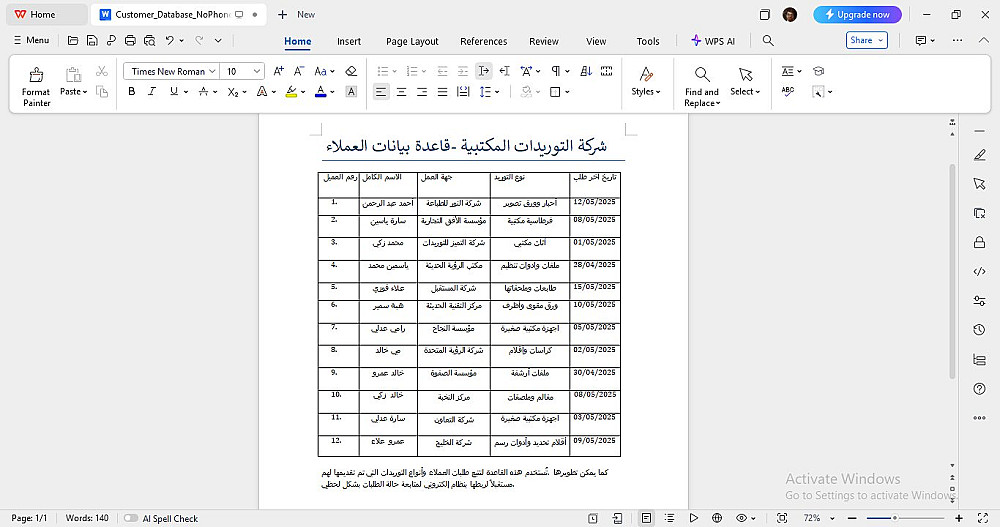Click the vertical scrollbar thumb
The width and height of the screenshot is (1000, 527).
[x=952, y=271]
